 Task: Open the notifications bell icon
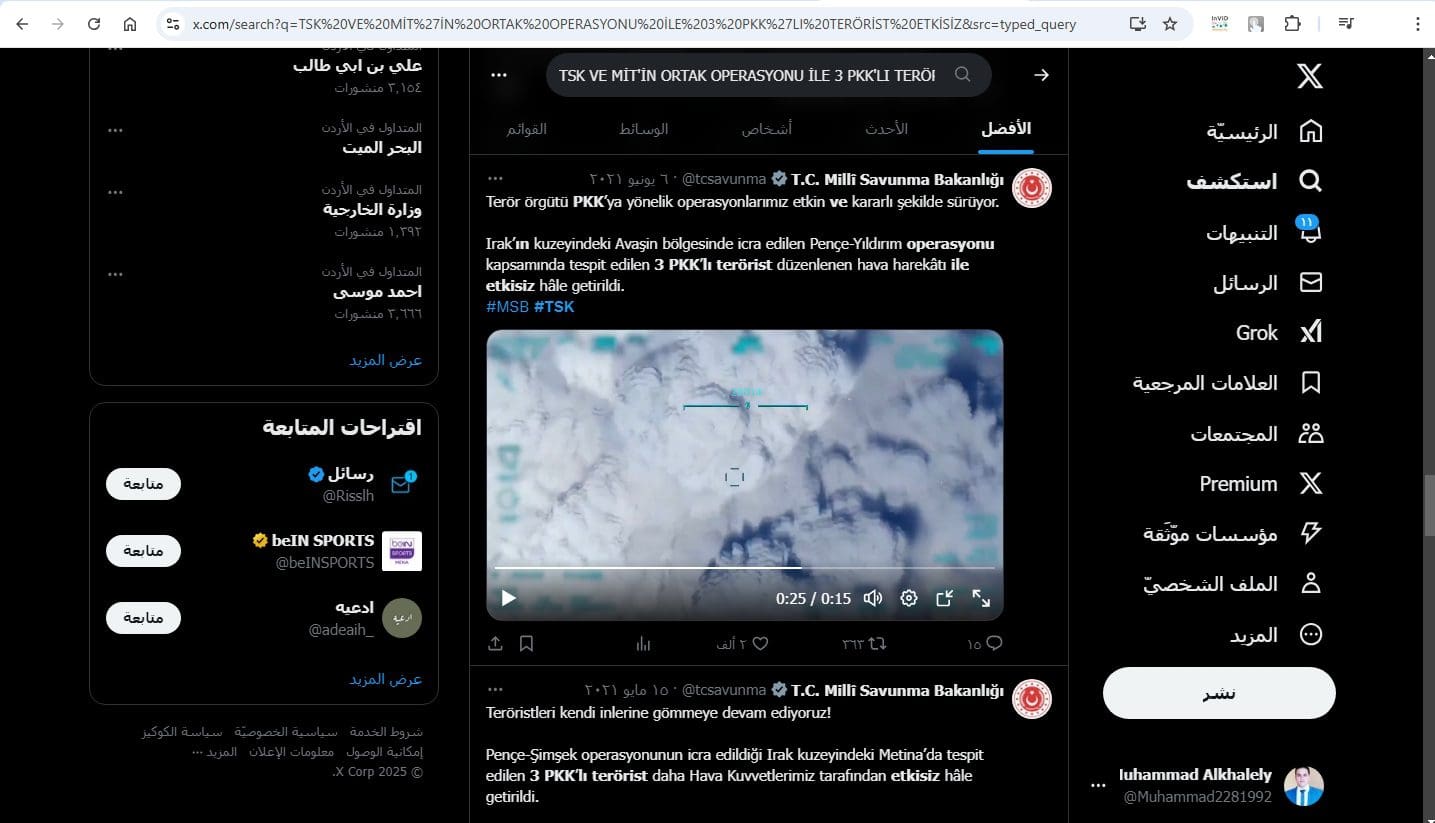(x=1310, y=232)
